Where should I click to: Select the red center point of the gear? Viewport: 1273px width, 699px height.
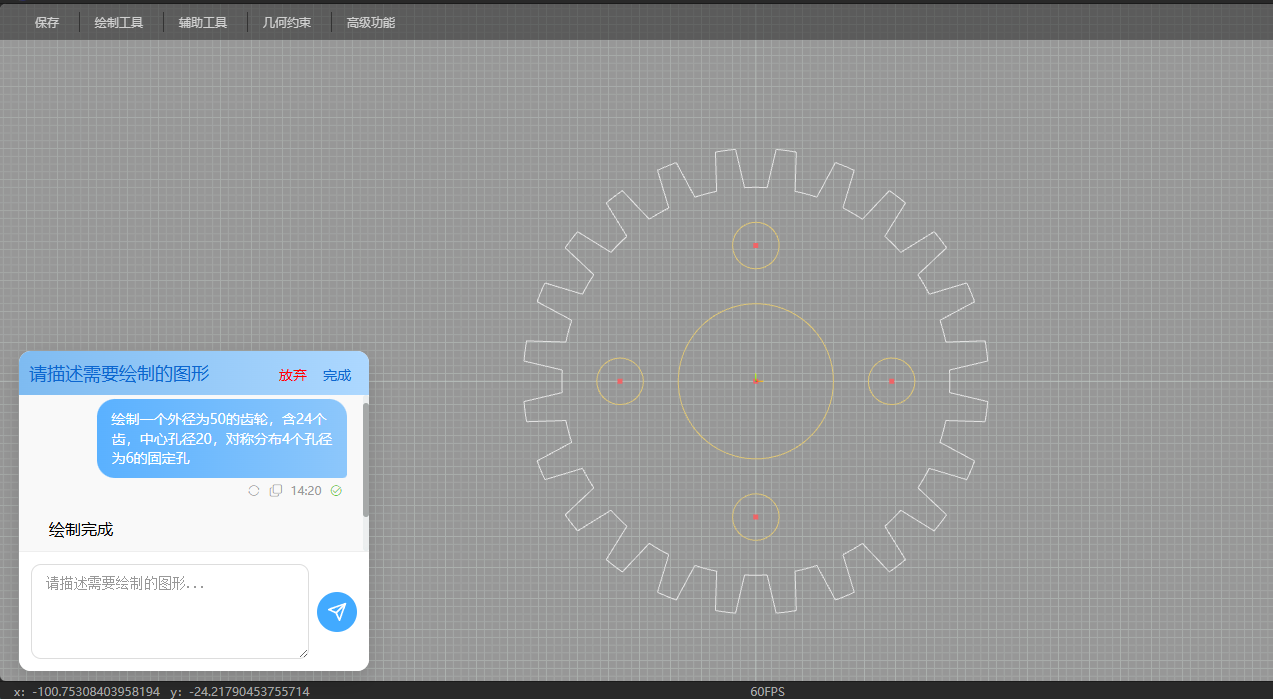pyautogui.click(x=756, y=381)
